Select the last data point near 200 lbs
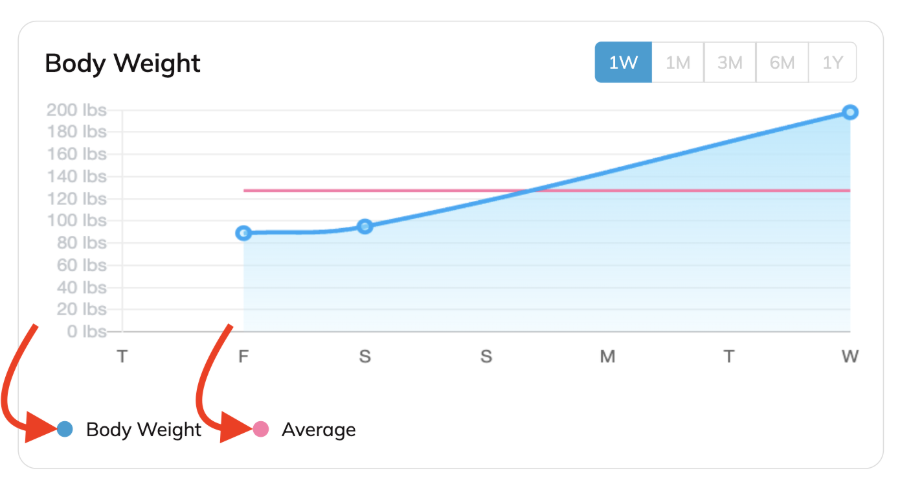 coord(850,112)
